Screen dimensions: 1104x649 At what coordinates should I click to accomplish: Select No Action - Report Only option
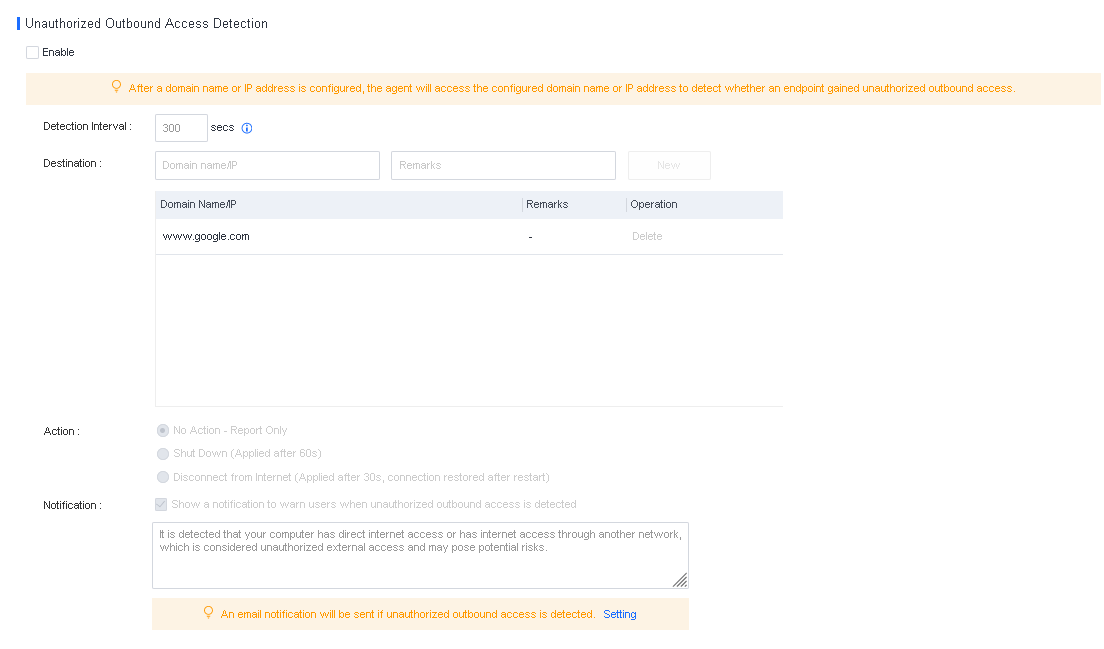(x=163, y=430)
